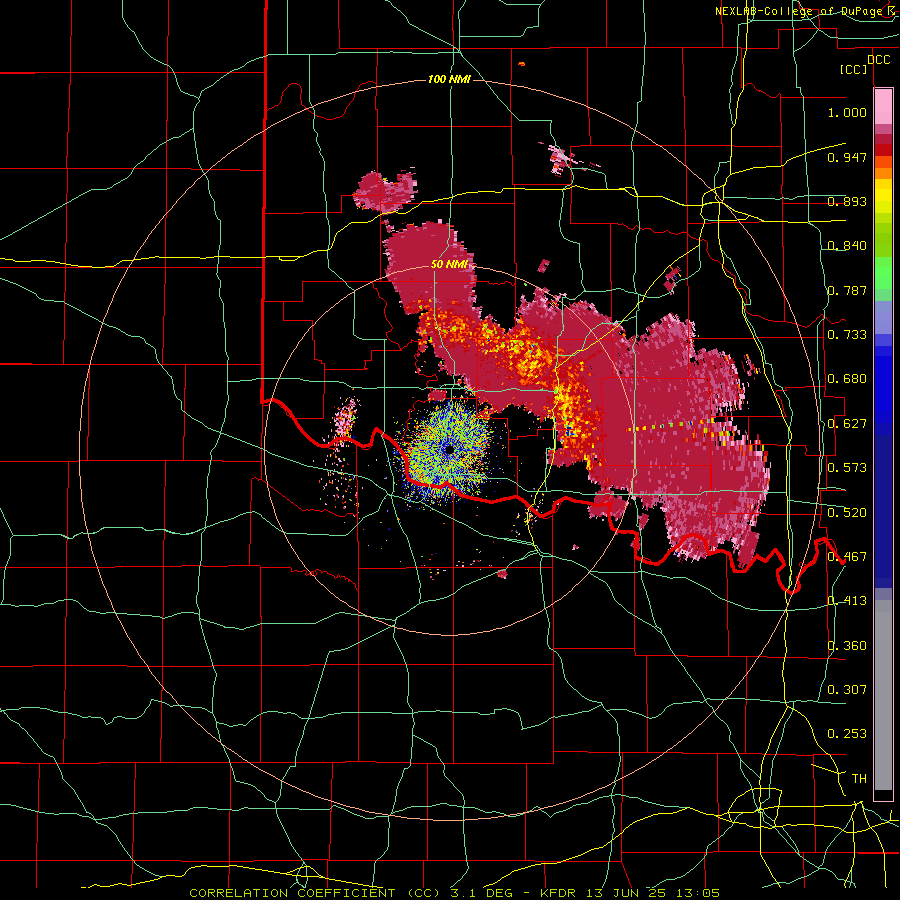Select the 0.573 legend value
Screen dimensions: 900x900
coord(847,467)
